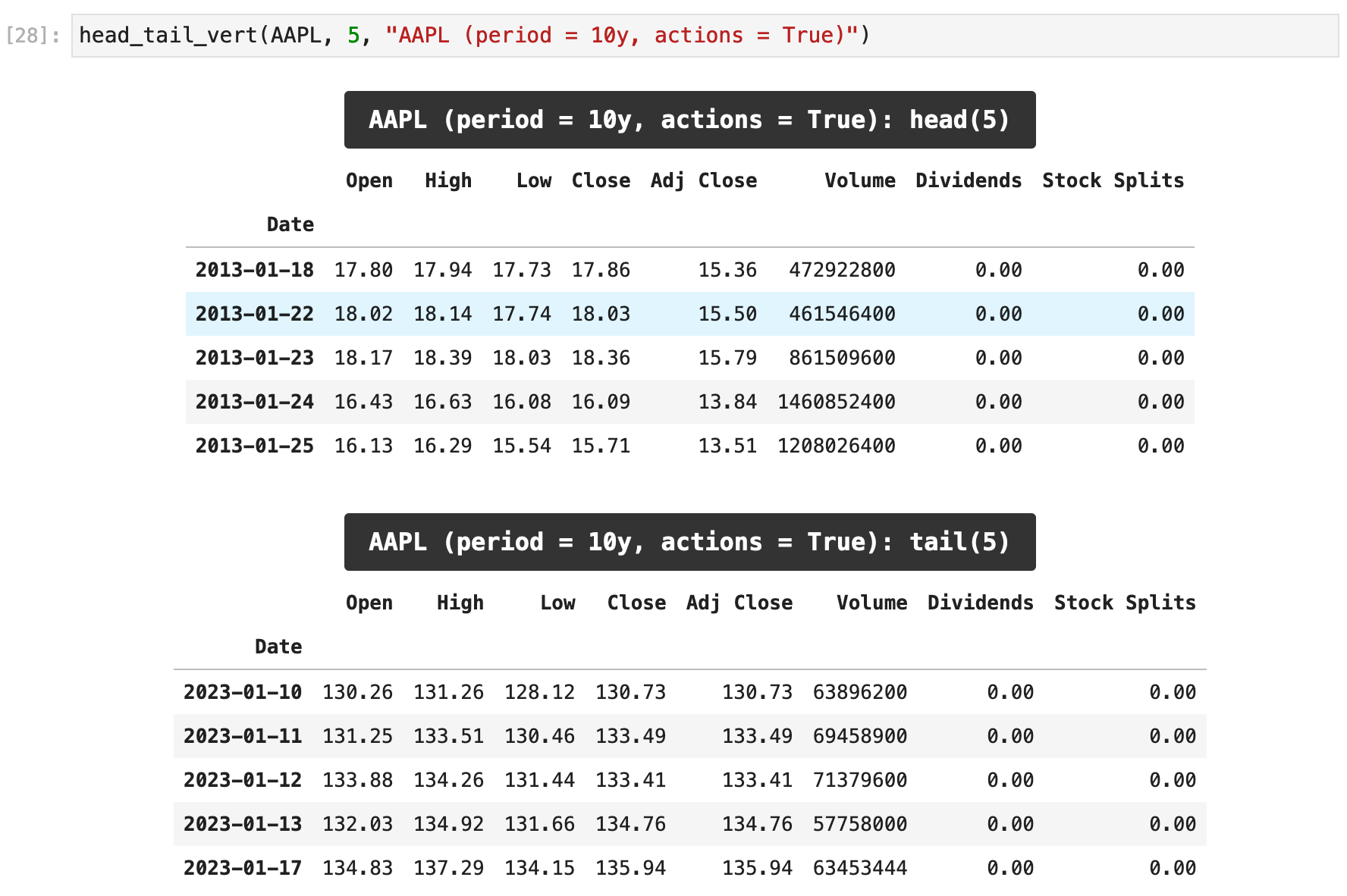Click high price 18.14
1347x896 pixels.
tap(442, 314)
